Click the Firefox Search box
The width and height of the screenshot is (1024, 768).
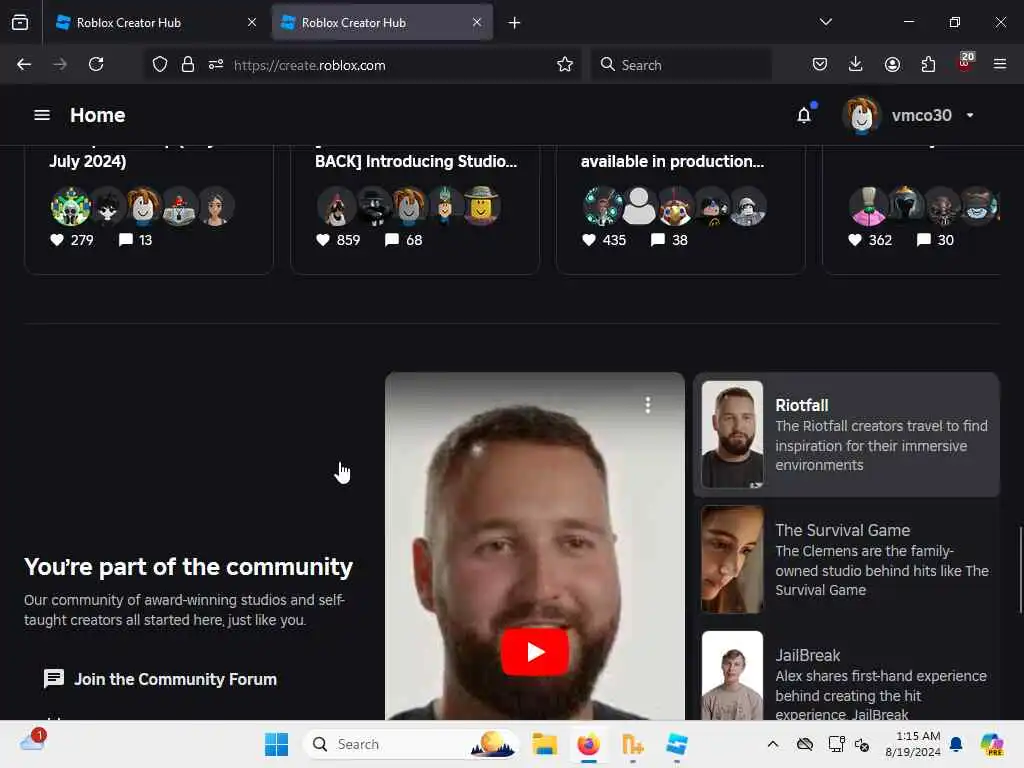pyautogui.click(x=681, y=65)
